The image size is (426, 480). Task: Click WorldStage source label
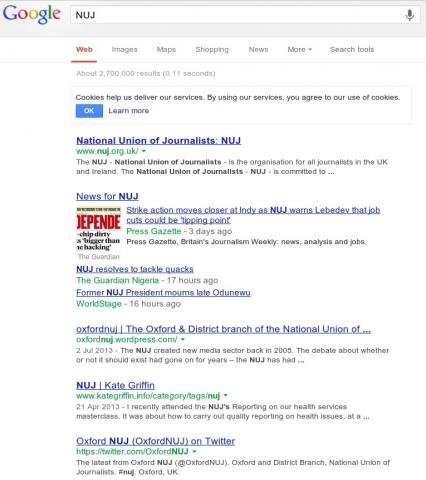coord(99,304)
